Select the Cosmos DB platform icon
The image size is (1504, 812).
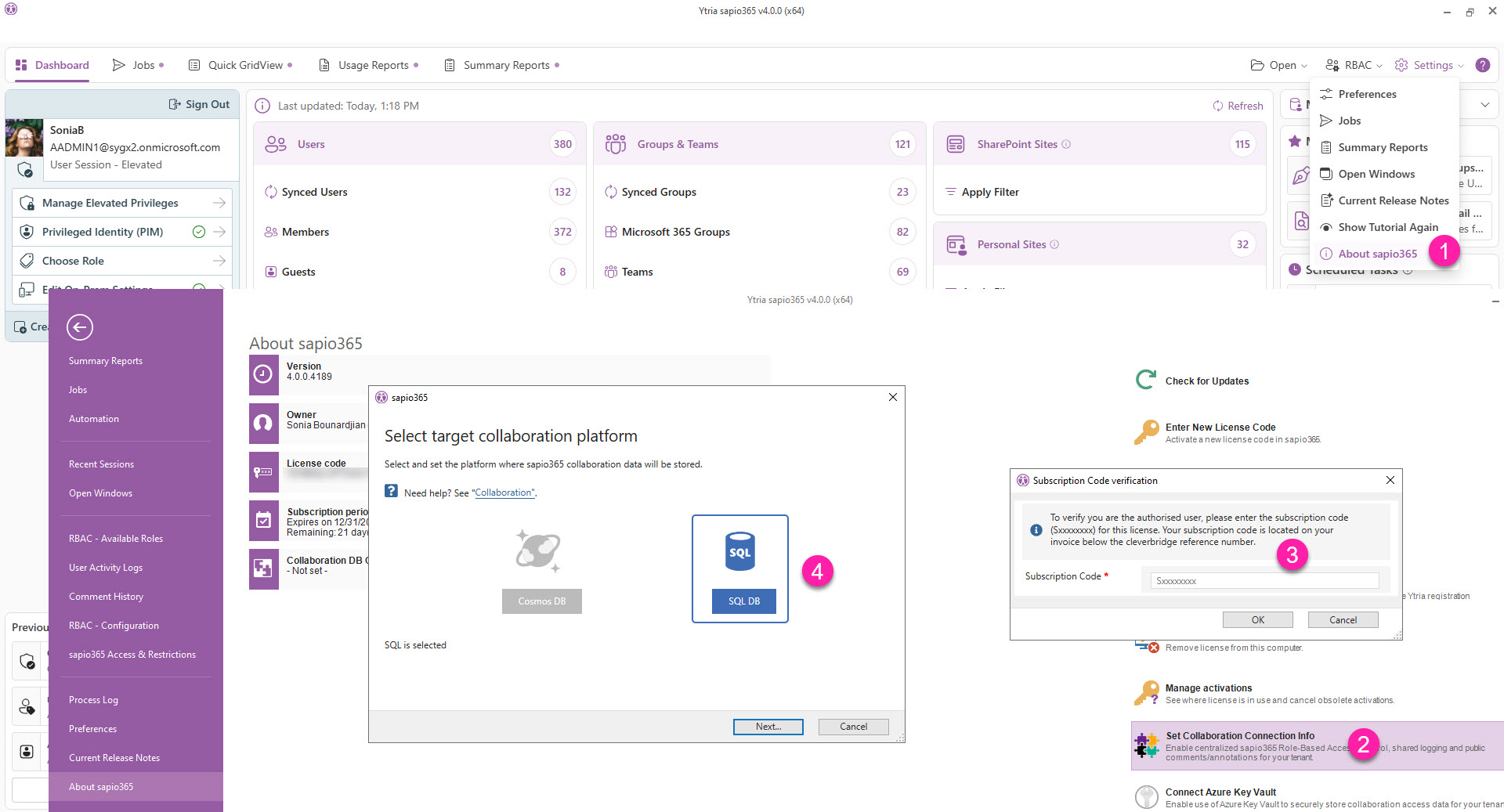pos(539,550)
